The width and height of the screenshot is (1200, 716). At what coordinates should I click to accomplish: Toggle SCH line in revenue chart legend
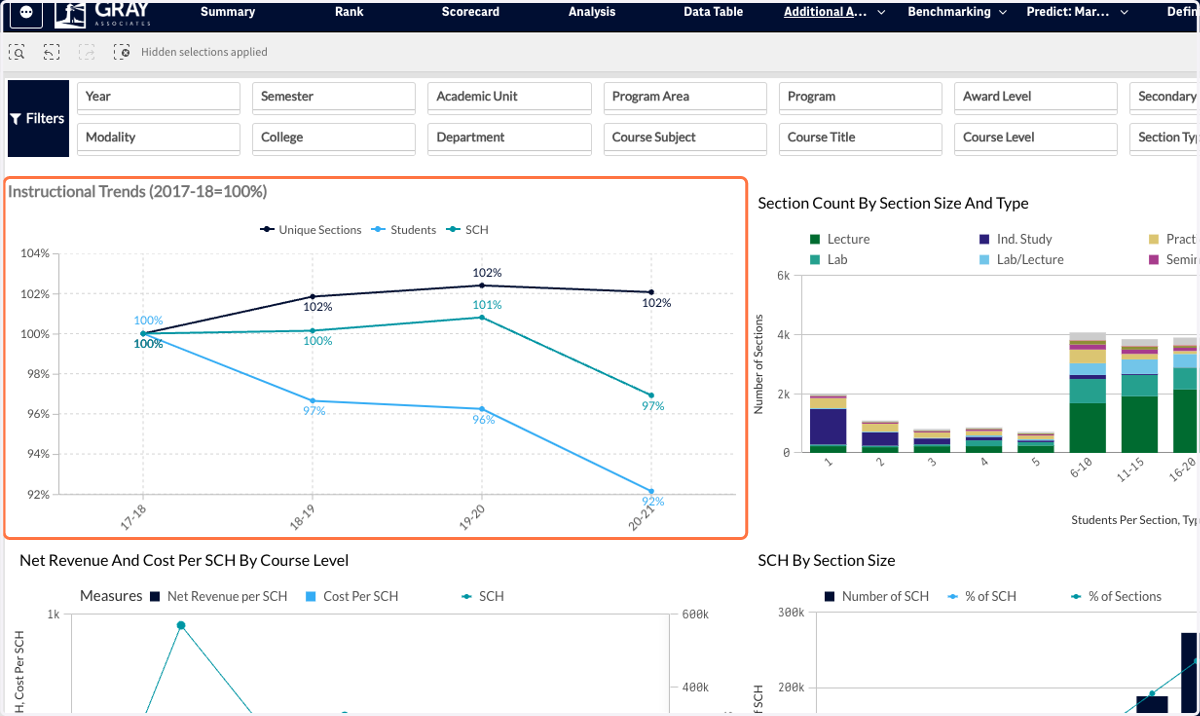click(x=482, y=596)
